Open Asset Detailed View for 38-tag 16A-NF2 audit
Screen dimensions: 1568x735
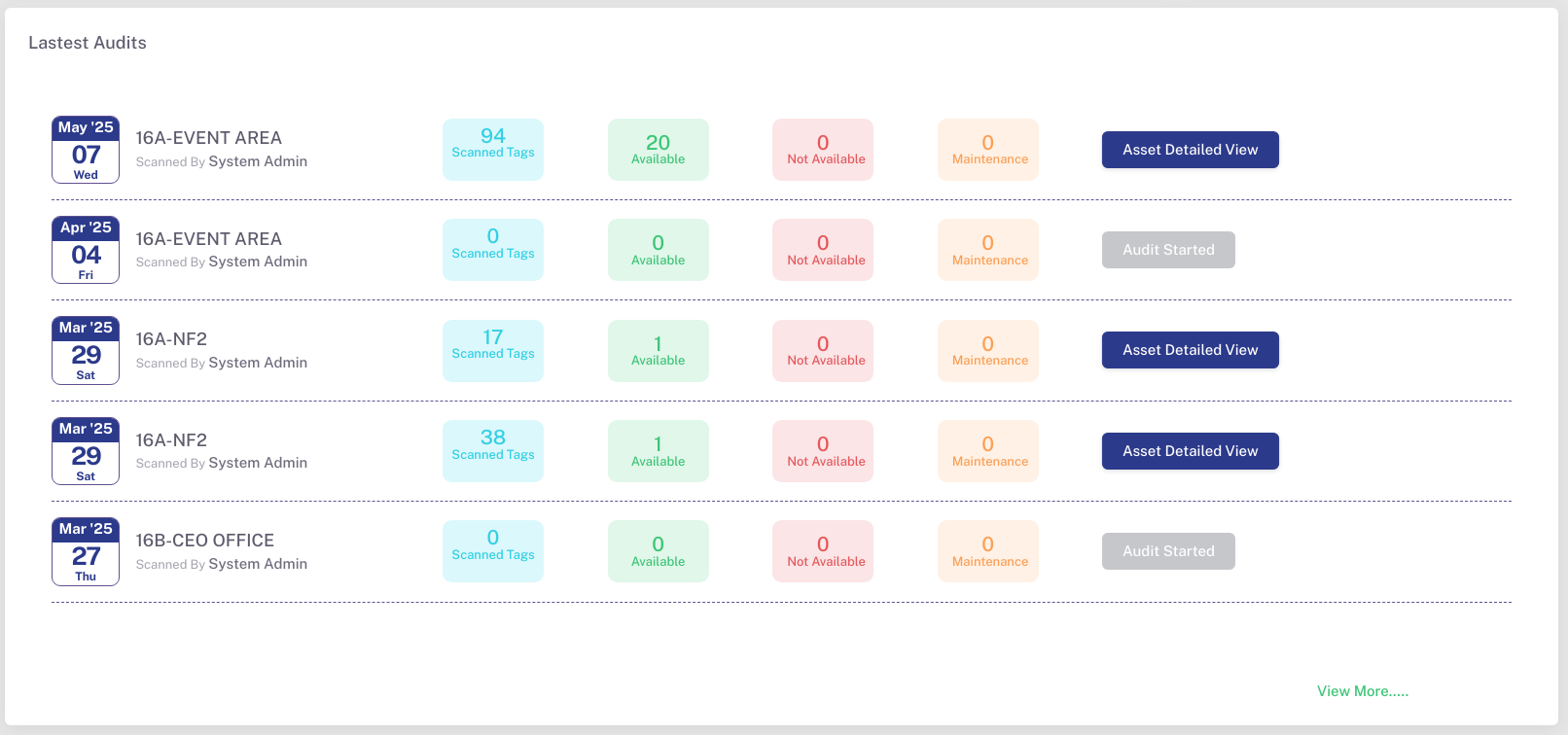pyautogui.click(x=1190, y=451)
